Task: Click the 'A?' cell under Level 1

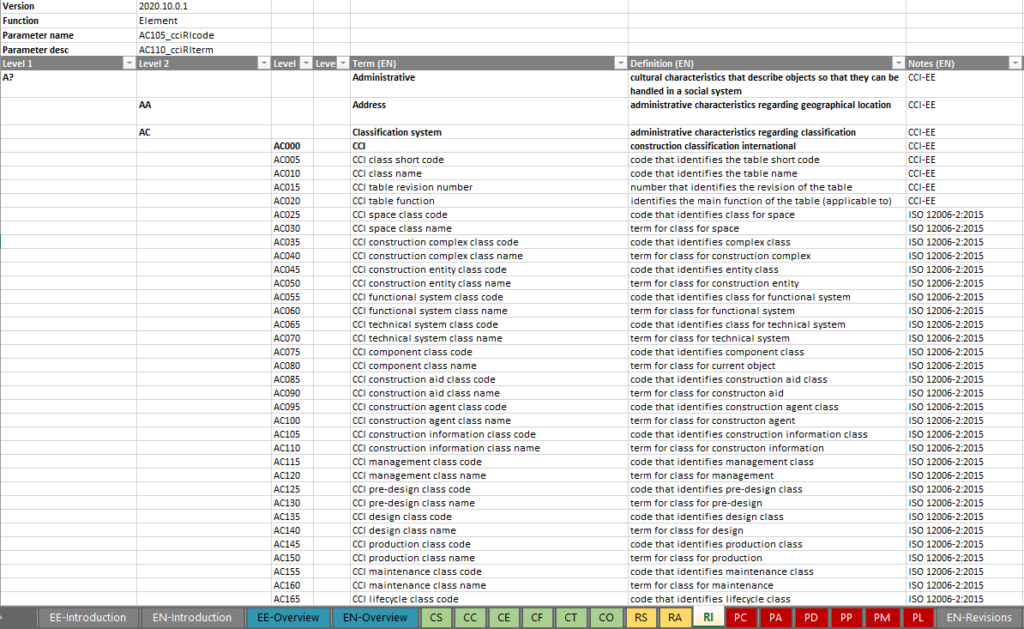Action: [68, 84]
